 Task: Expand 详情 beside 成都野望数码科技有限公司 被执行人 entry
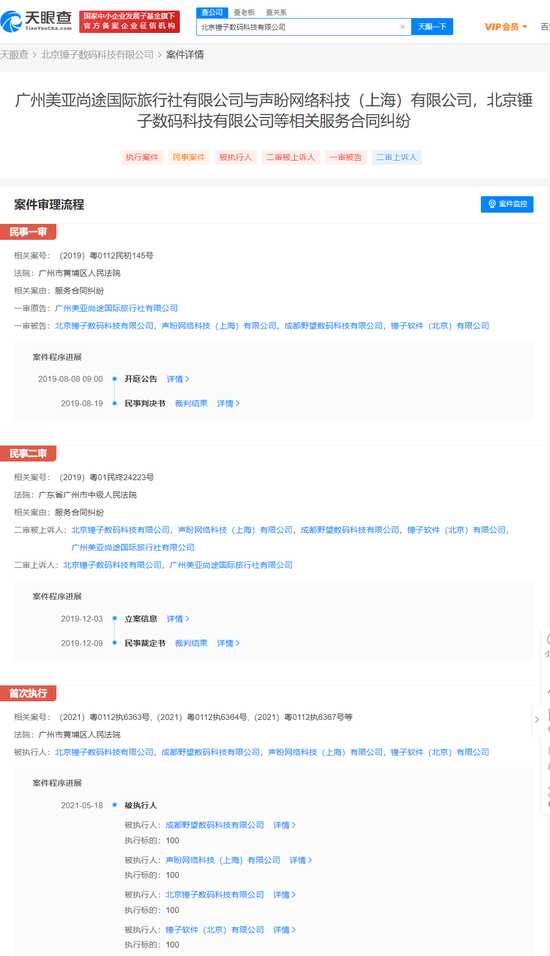pyautogui.click(x=285, y=825)
